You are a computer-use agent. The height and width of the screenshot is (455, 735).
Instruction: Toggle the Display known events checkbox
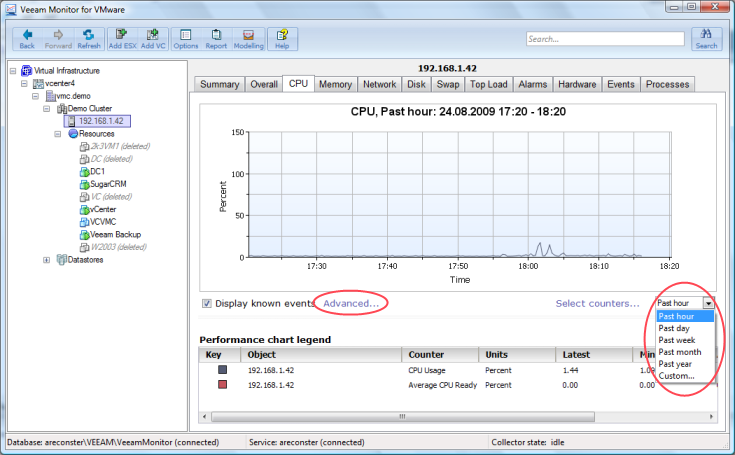(x=207, y=303)
